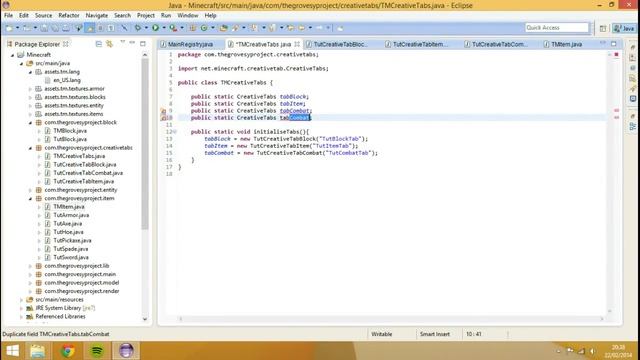Click the green Run button icon
Viewport: 640px width, 360px height.
click(x=156, y=28)
